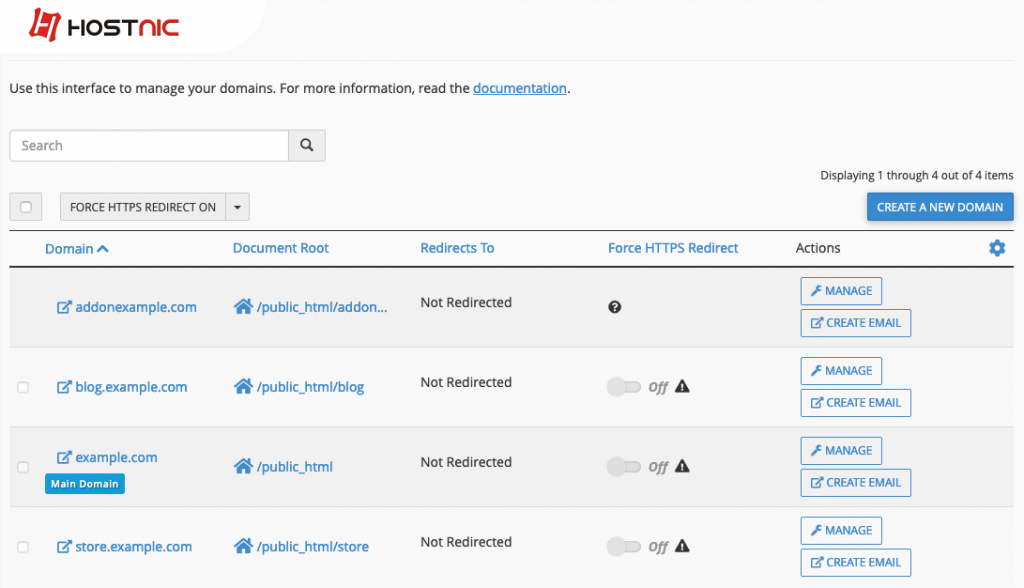Toggle Force HTTPS Redirect for example.com
Image resolution: width=1024 pixels, height=588 pixels.
tap(624, 466)
